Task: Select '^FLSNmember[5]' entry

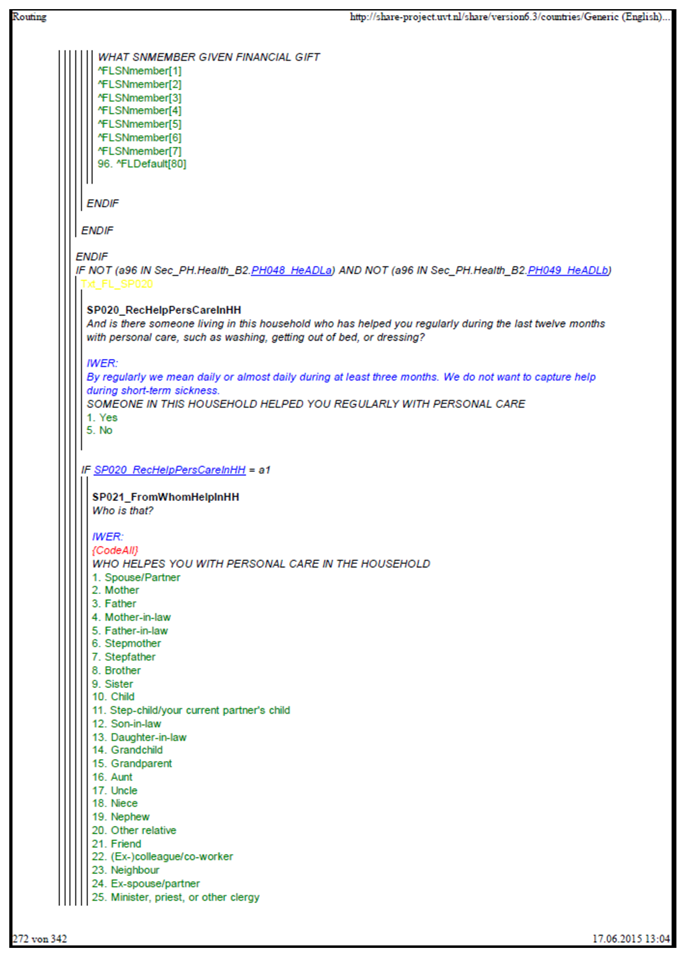Action: pos(140,124)
